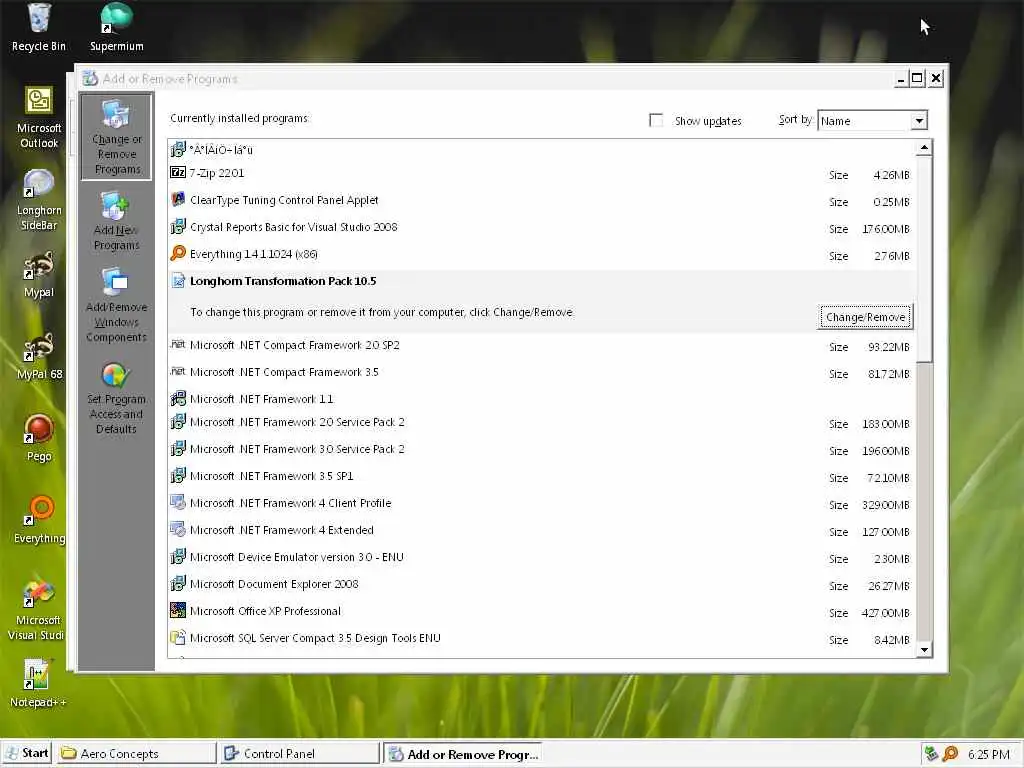
Task: Select Microsoft .NET Framework 2.0 Service Pack 2
Action: (541, 423)
